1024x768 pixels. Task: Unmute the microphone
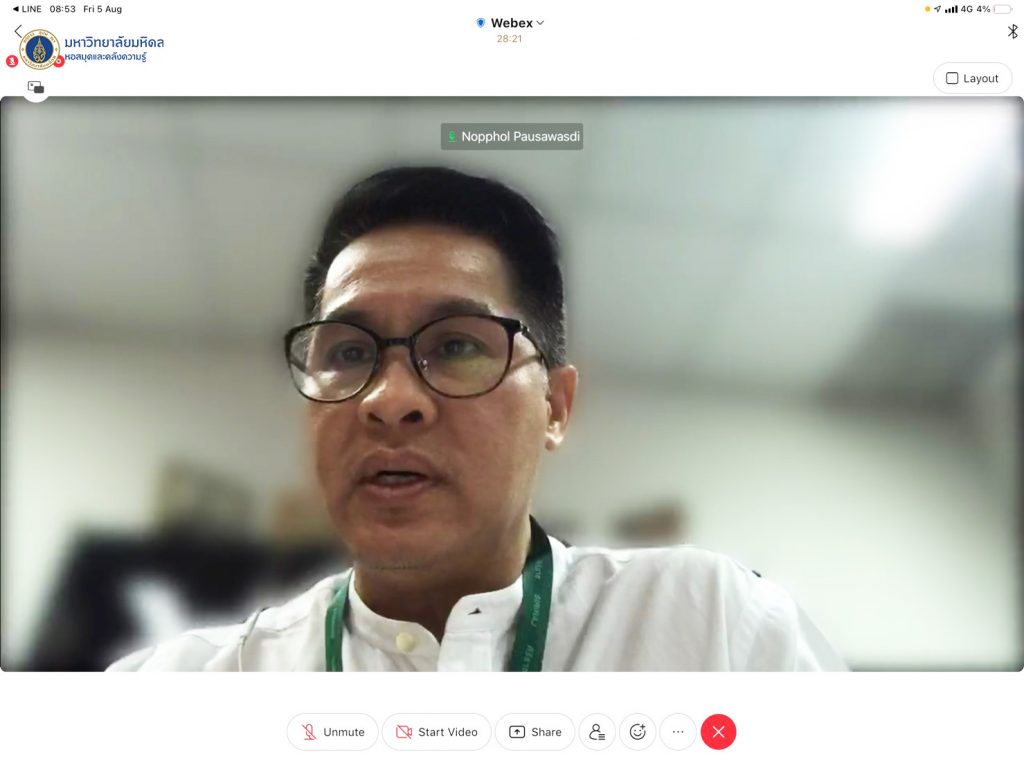tap(333, 732)
